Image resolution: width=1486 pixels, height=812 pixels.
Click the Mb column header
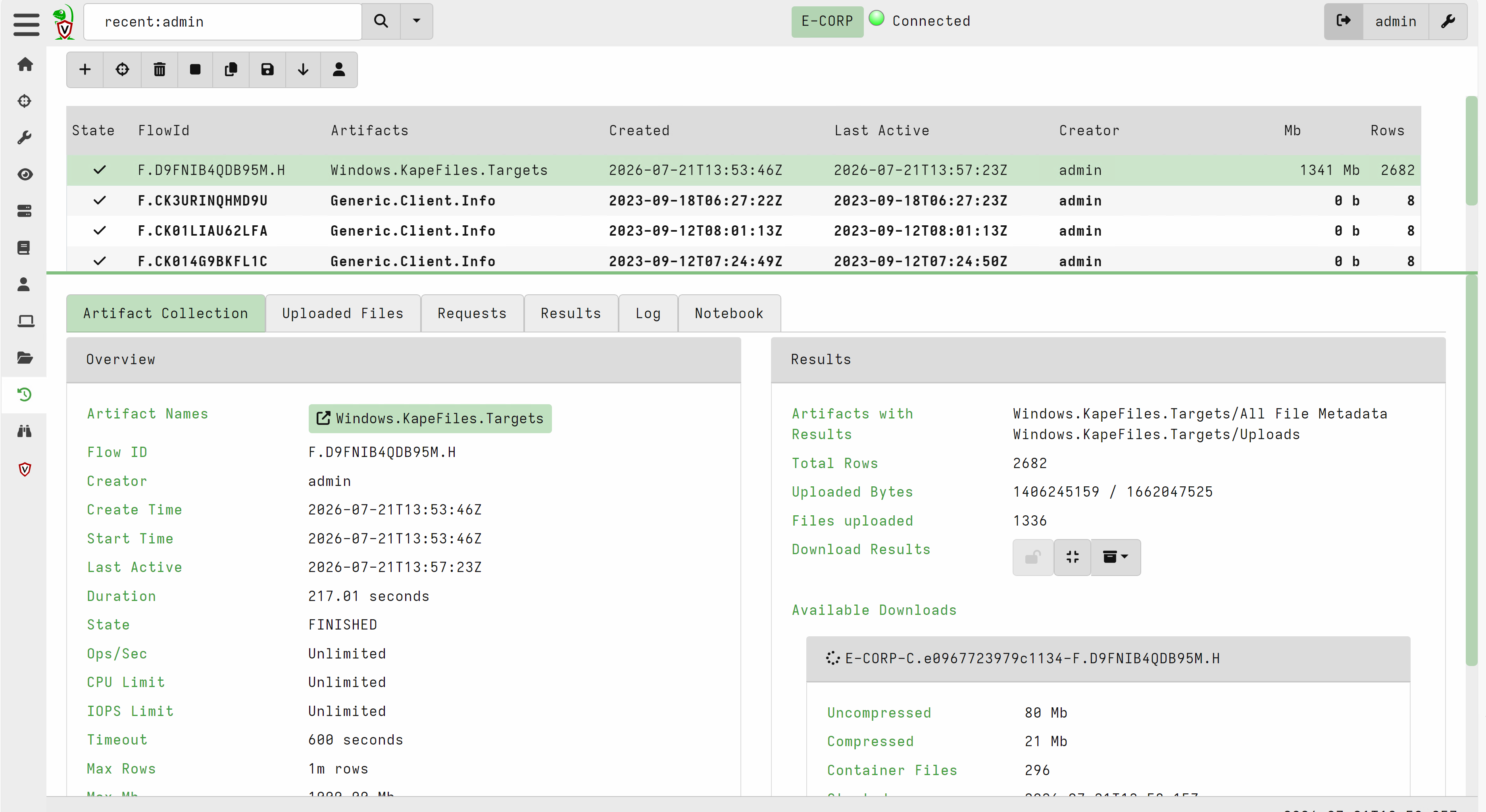tap(1293, 131)
